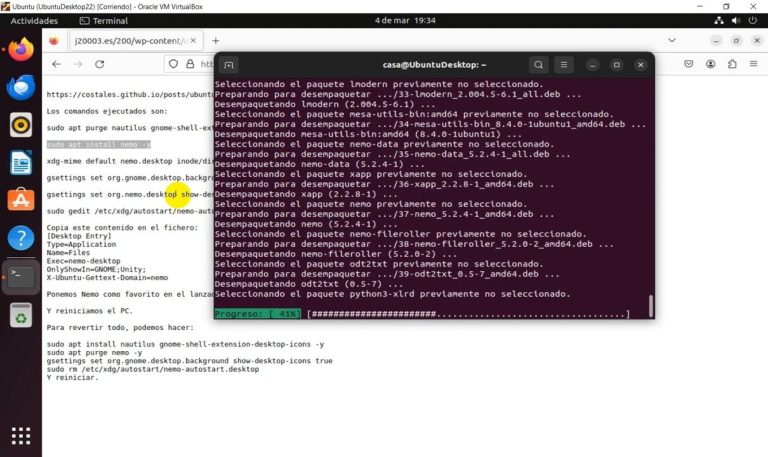This screenshot has width=768, height=457.
Task: Open LibreOffice Writer from the dock
Action: (x=21, y=163)
